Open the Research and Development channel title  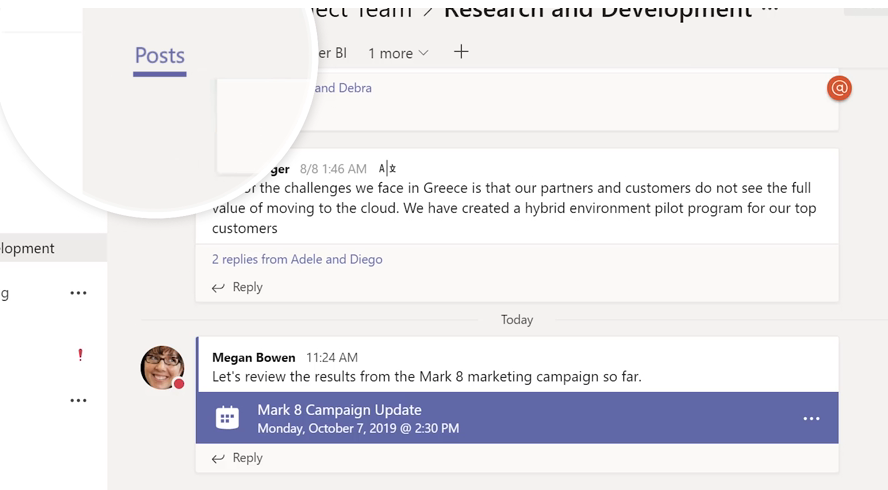click(x=598, y=11)
